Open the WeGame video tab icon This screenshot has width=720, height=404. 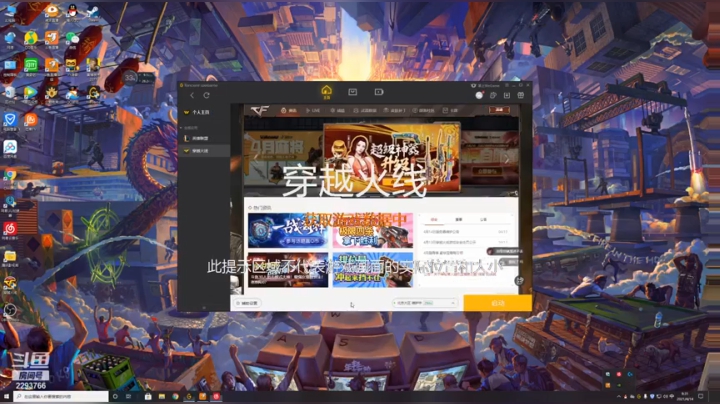point(379,92)
